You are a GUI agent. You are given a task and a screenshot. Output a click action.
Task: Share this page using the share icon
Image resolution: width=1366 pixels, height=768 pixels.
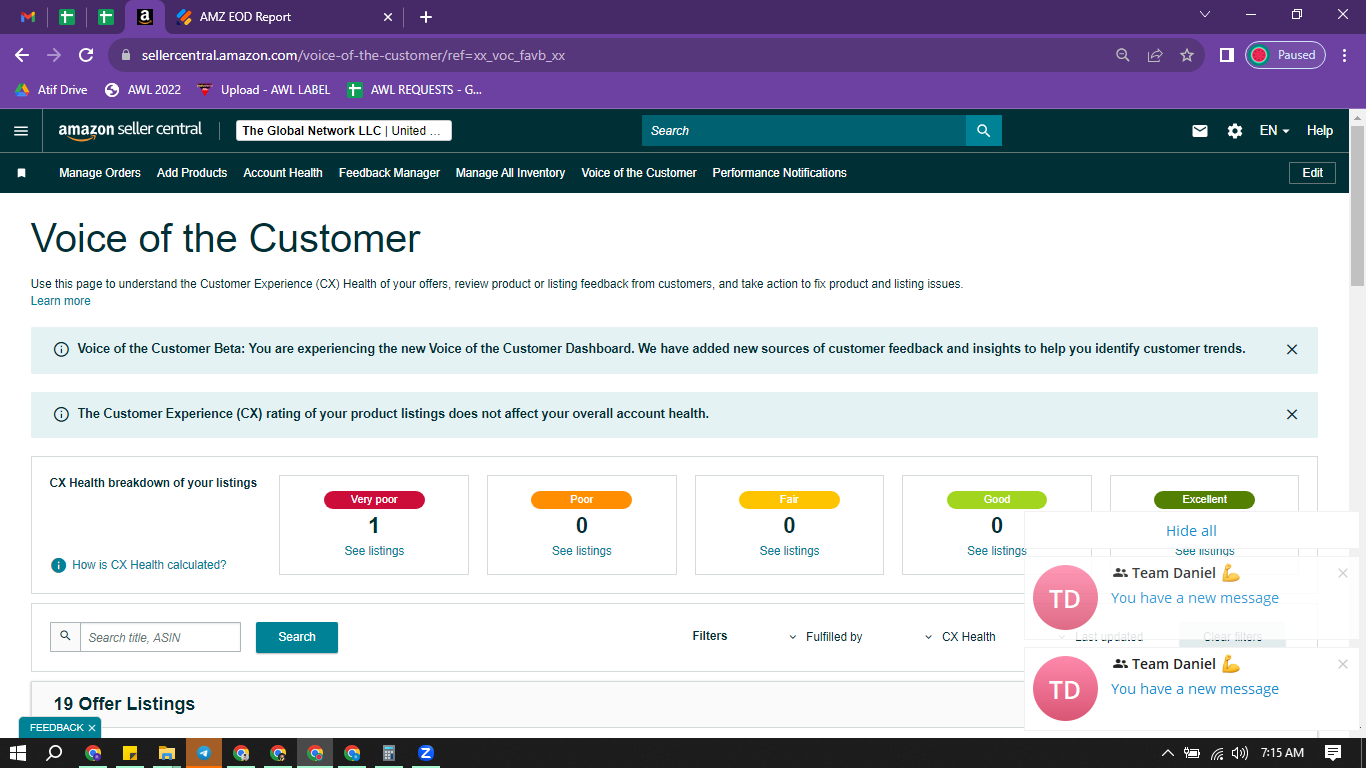1155,55
